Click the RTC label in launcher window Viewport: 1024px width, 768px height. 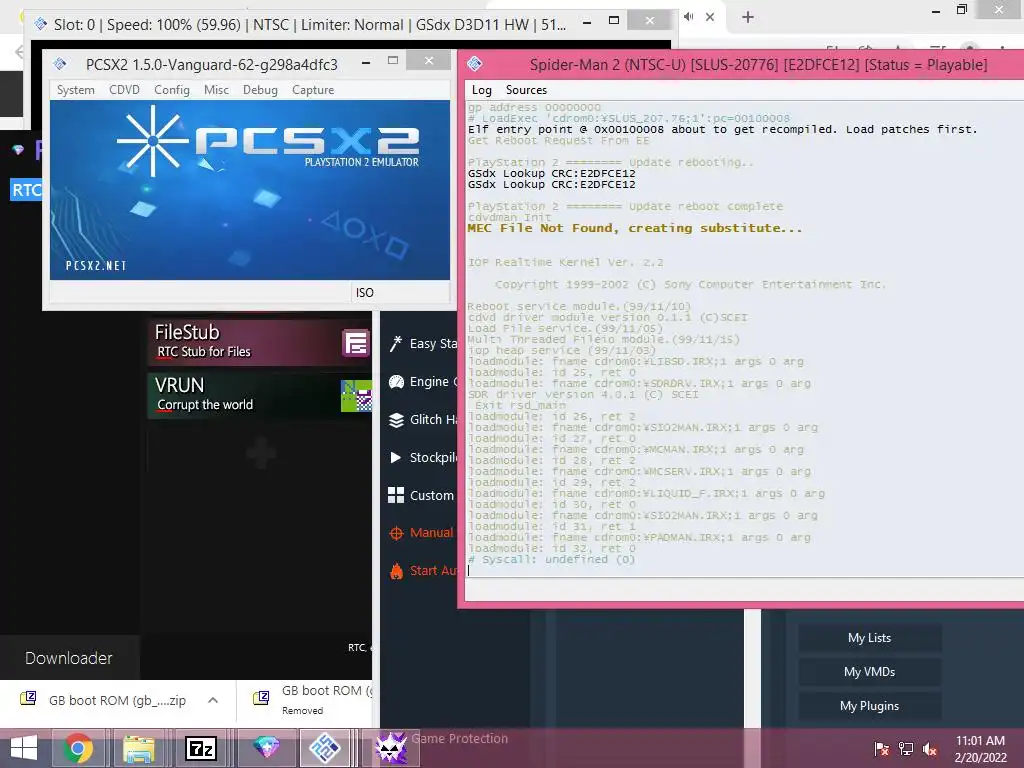[x=26, y=190]
